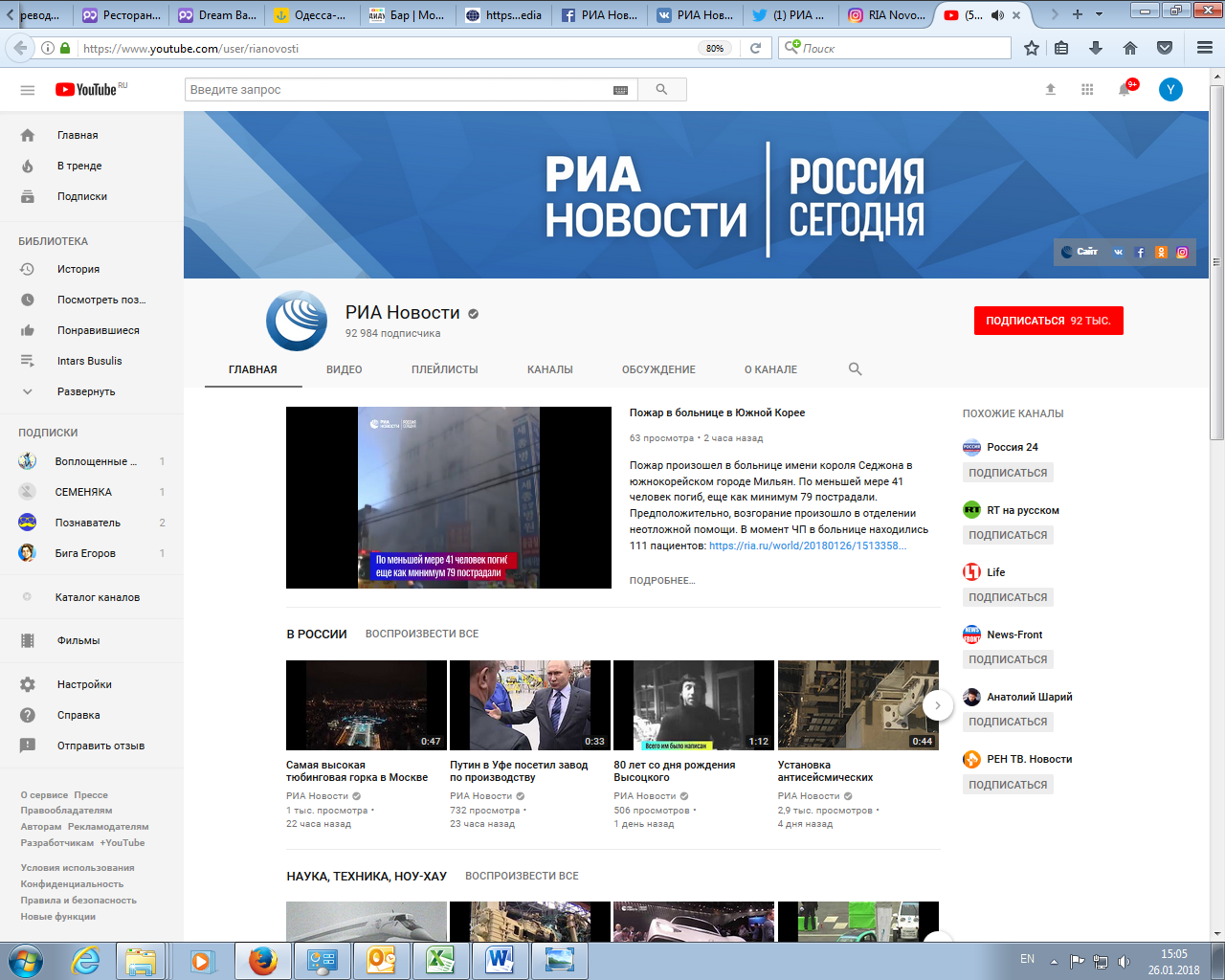Open the ria.ru link in video description
Image resolution: width=1225 pixels, height=980 pixels.
click(x=808, y=546)
